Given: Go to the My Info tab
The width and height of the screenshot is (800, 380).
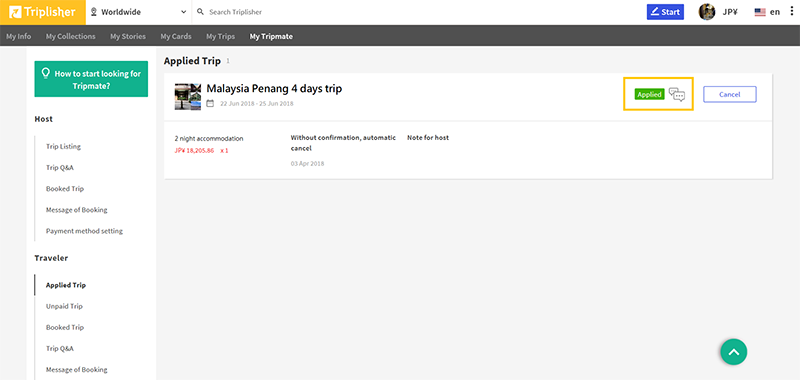Looking at the screenshot, I should (18, 37).
